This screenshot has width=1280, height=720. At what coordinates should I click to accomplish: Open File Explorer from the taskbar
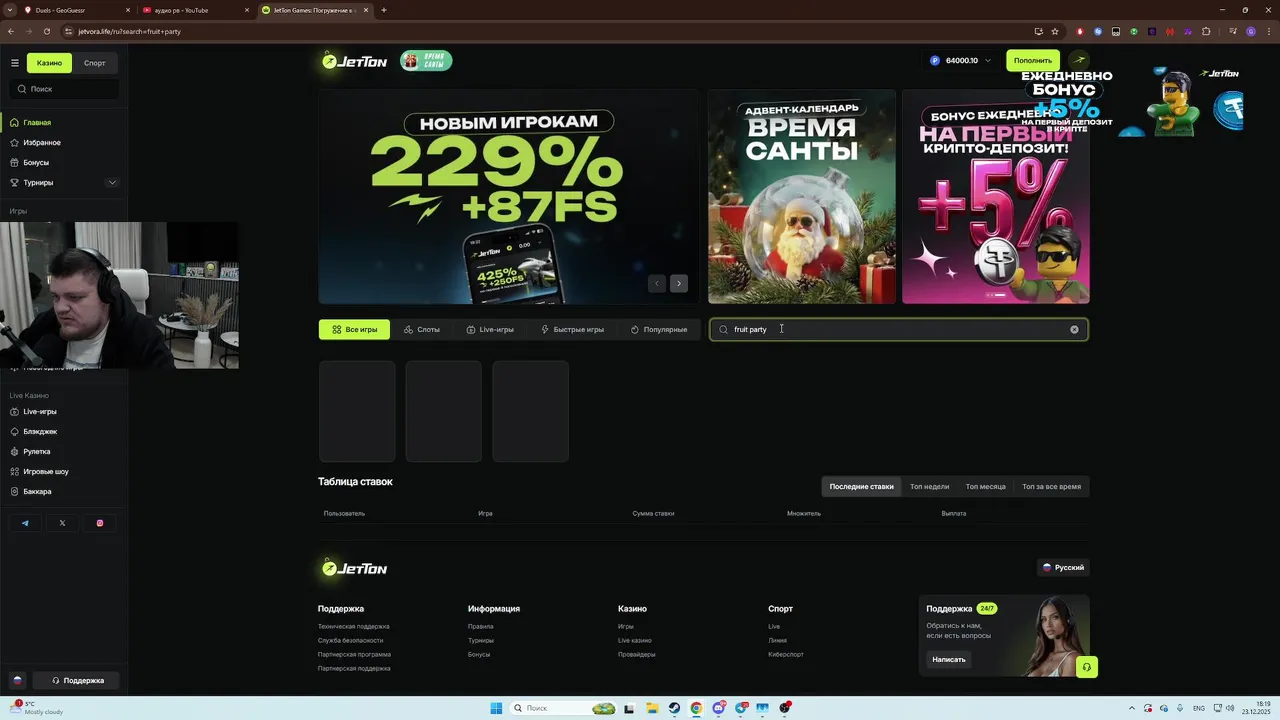652,708
